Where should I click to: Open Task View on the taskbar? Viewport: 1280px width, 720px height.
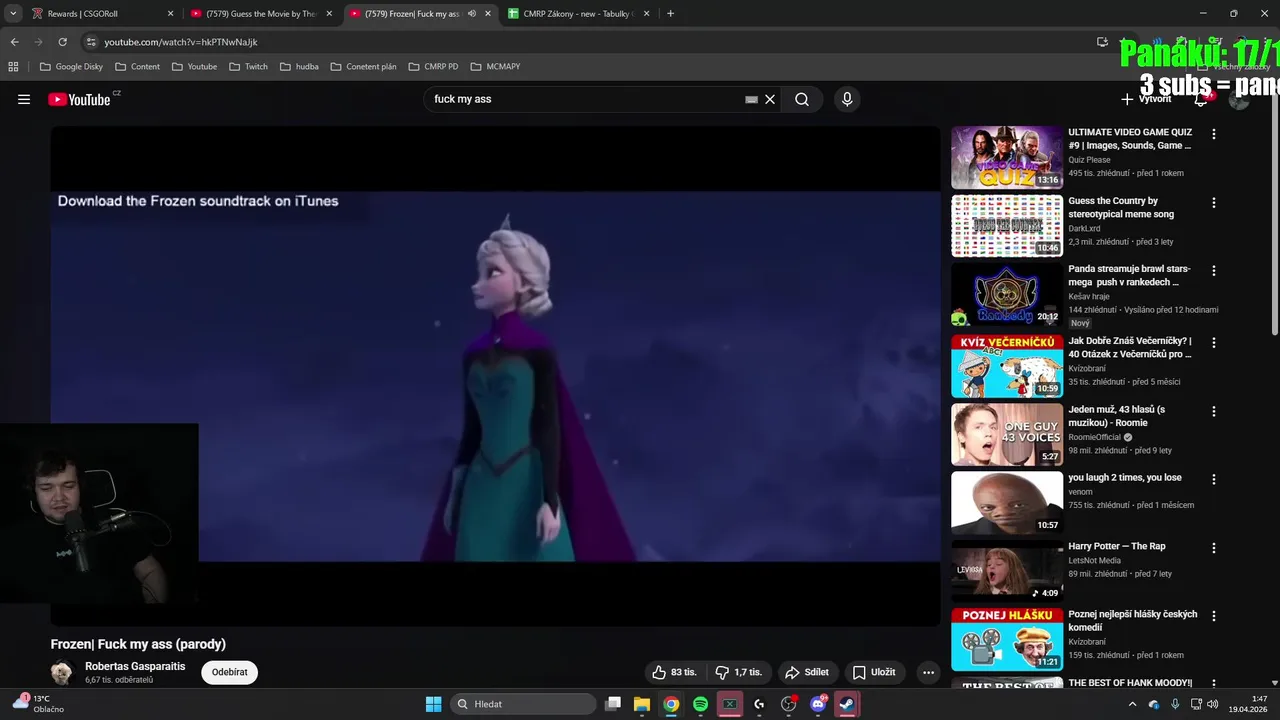point(613,704)
